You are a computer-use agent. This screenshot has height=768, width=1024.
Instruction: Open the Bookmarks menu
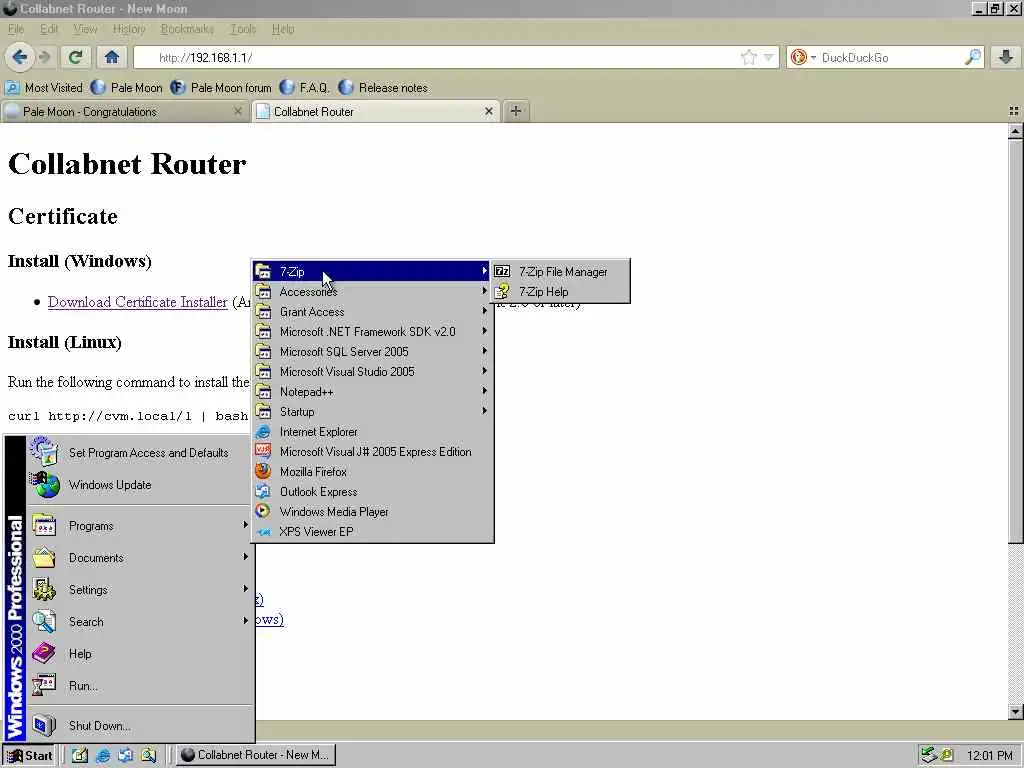187,29
